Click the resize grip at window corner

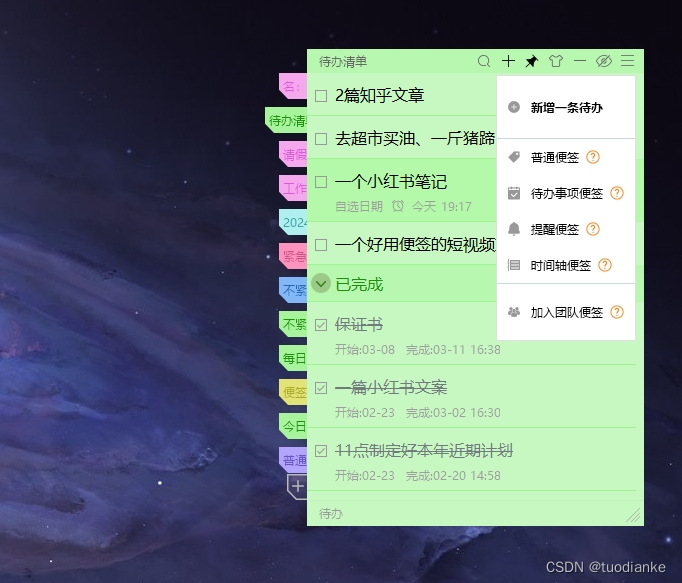click(633, 515)
